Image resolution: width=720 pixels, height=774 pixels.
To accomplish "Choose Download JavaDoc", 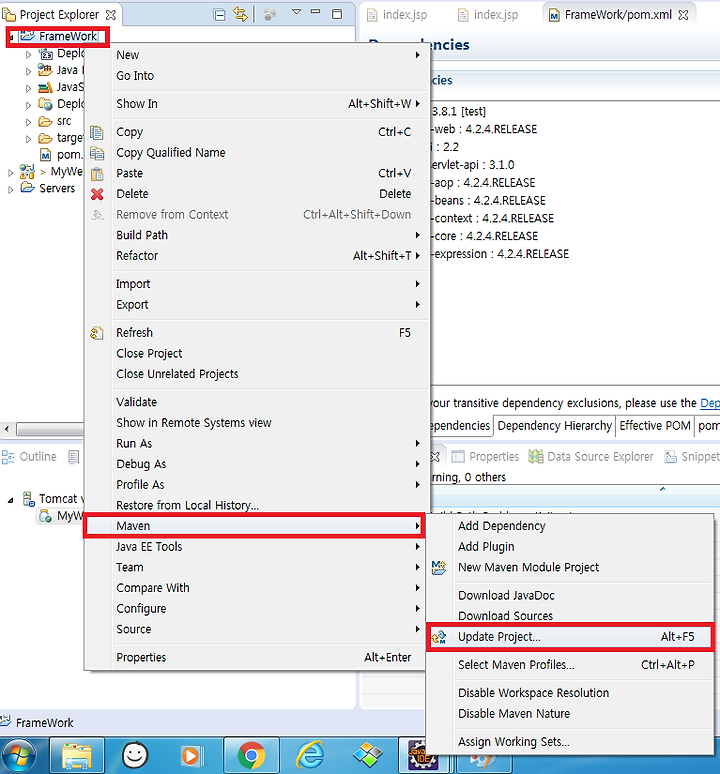I will pyautogui.click(x=570, y=596).
